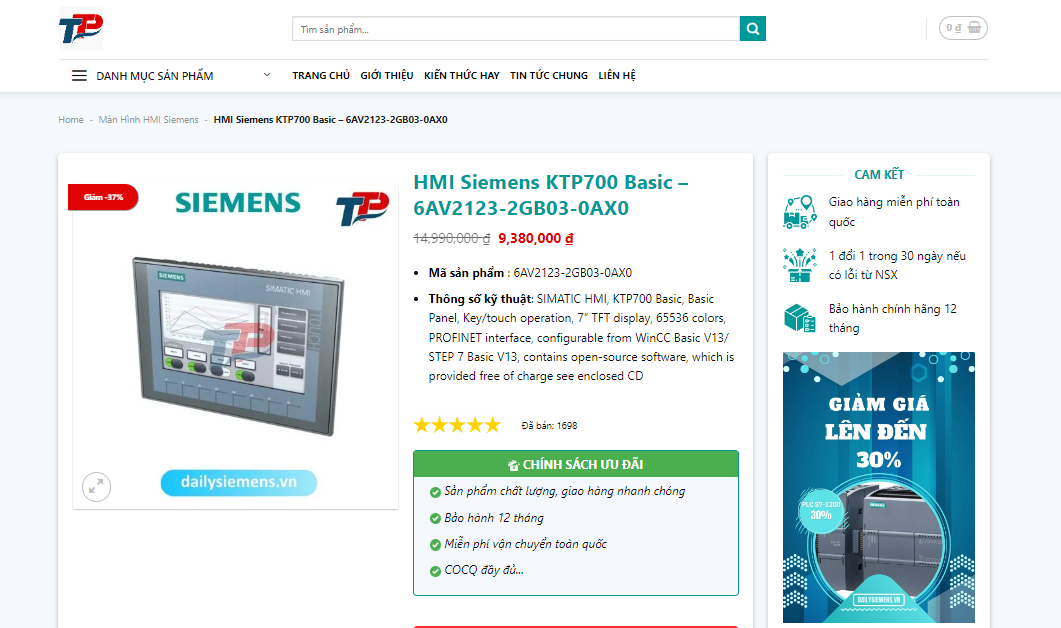This screenshot has width=1061, height=628.
Task: Click the Giao hàng miễn phí toàn quốc text
Action: click(x=894, y=212)
